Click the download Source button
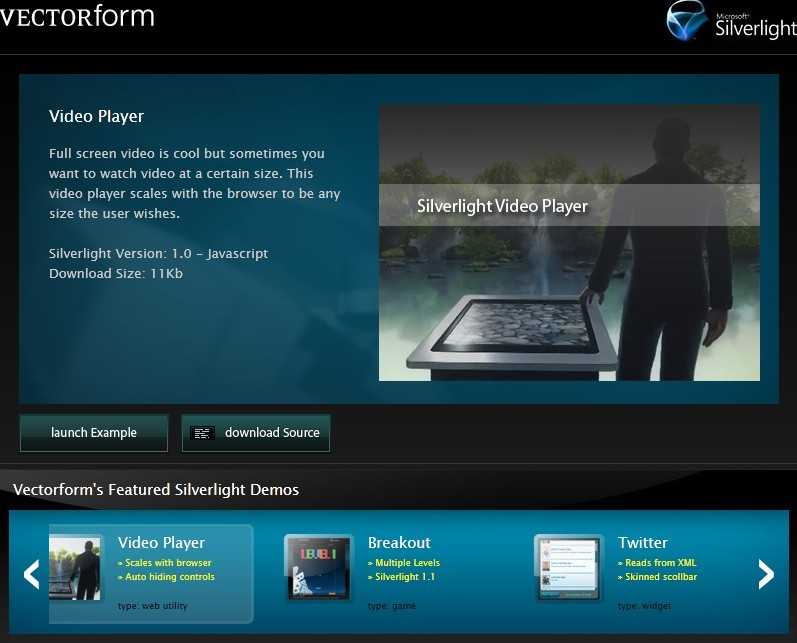 click(x=256, y=433)
